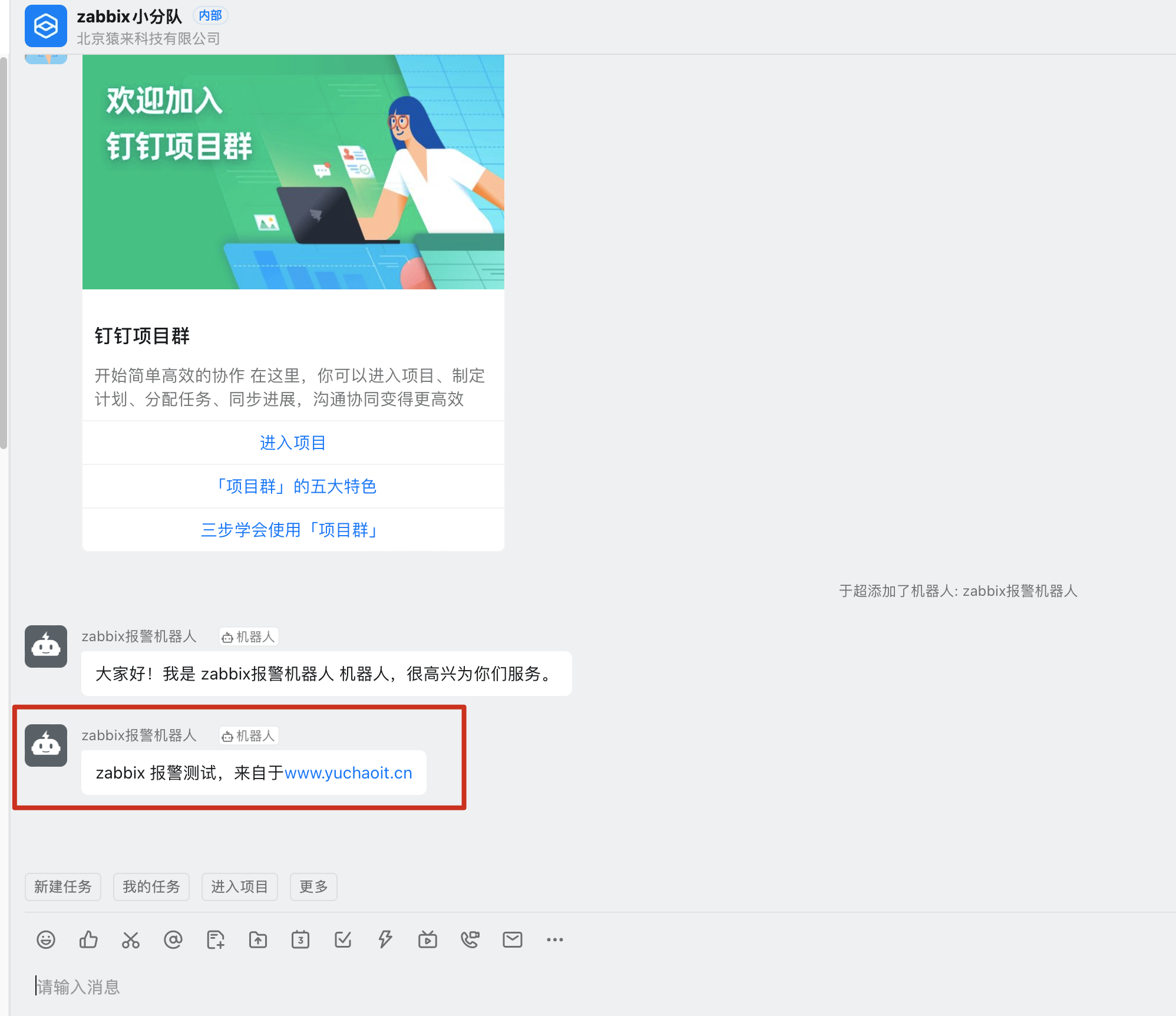Image resolution: width=1176 pixels, height=1016 pixels.
Task: Open the calendar schedule icon
Action: [x=300, y=939]
